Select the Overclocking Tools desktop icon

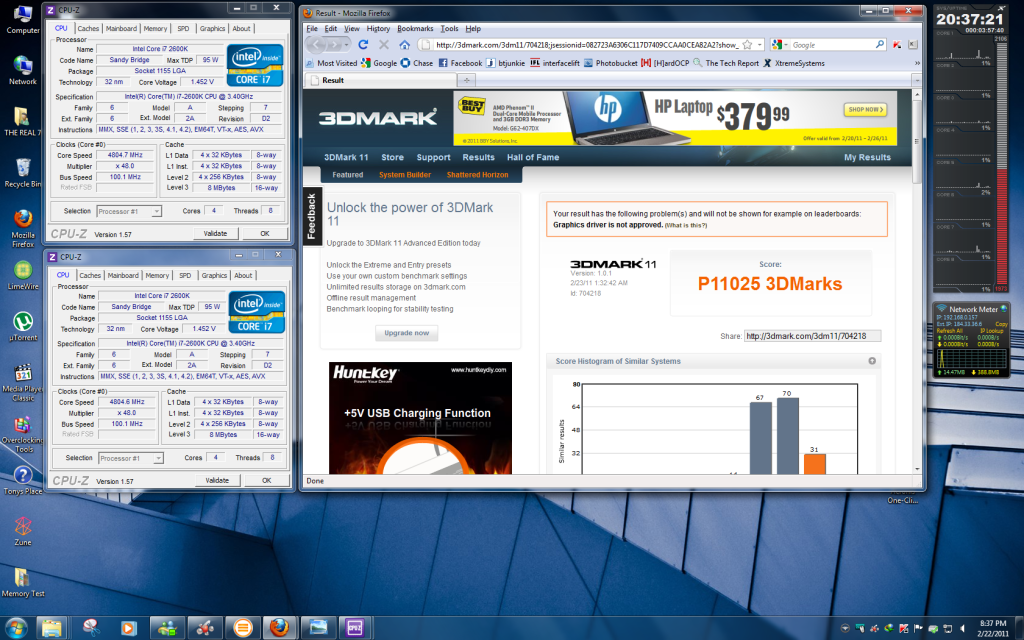coord(23,434)
